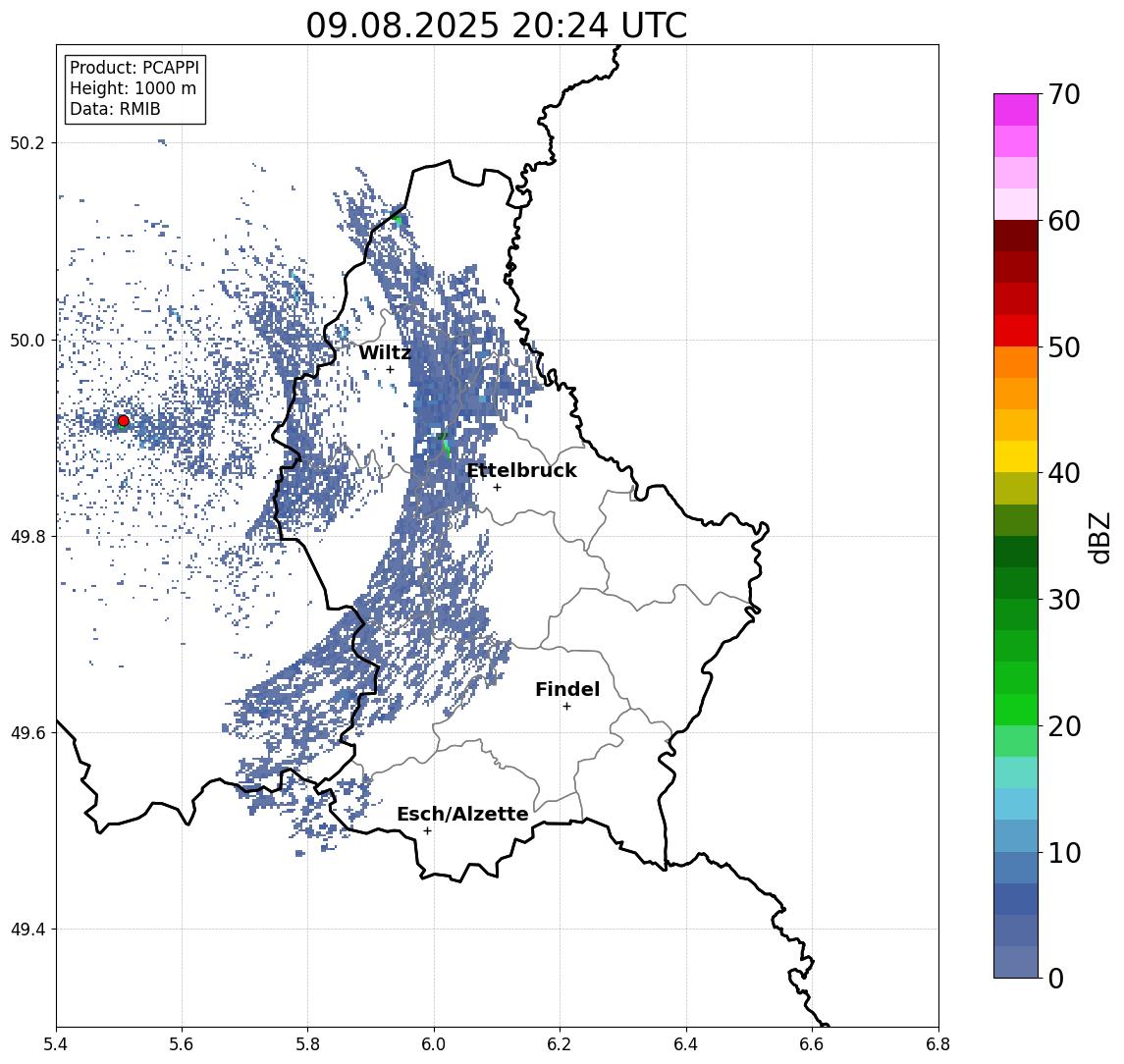Click the longitude axis label 6.4
This screenshot has width=1124, height=1064.
[686, 1044]
